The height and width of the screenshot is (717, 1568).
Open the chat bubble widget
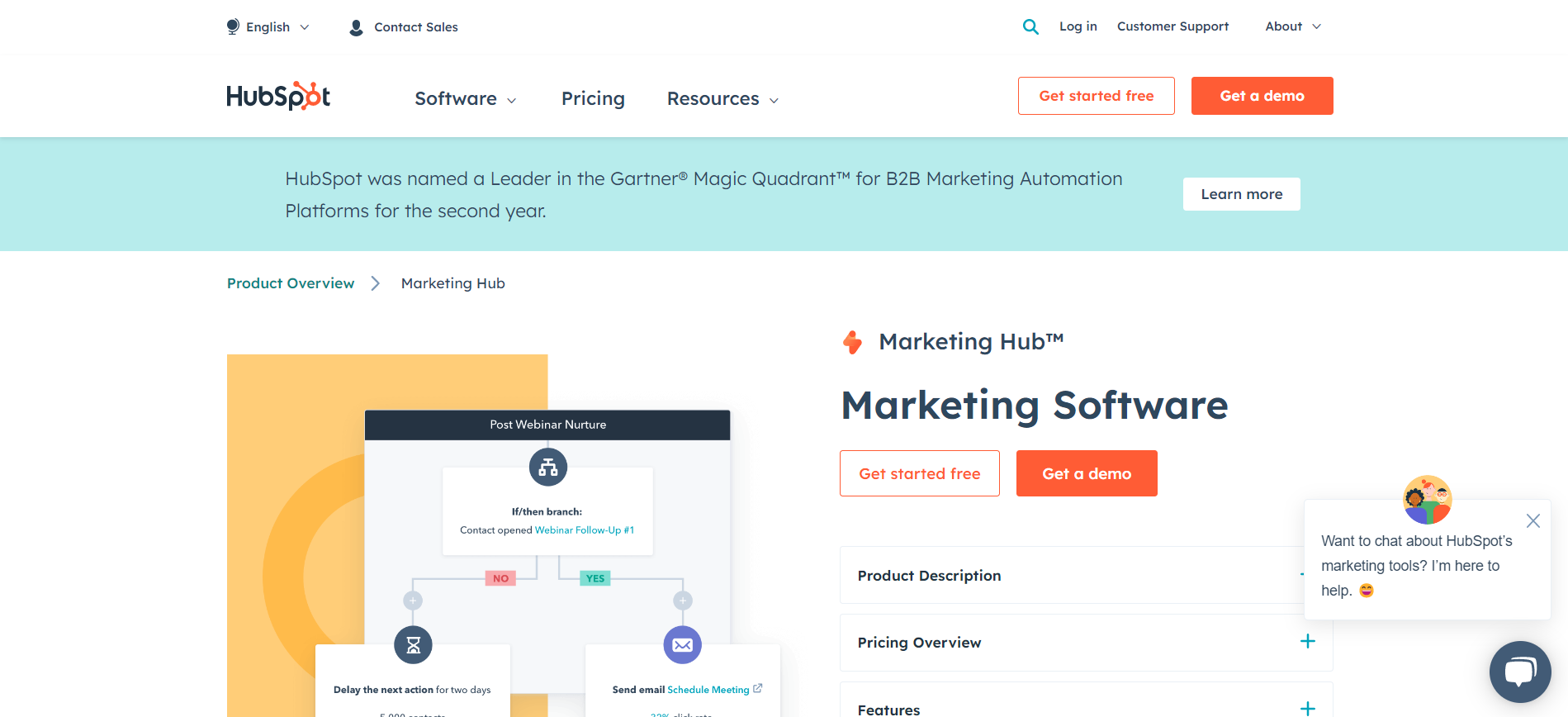click(x=1520, y=672)
